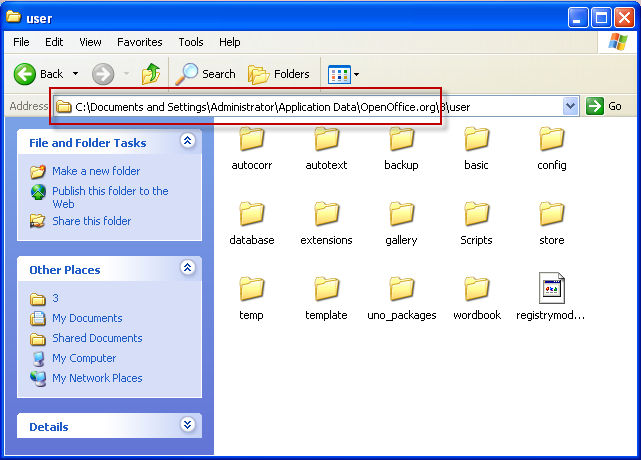Expand the Details panel
This screenshot has height=460, width=641.
click(188, 425)
